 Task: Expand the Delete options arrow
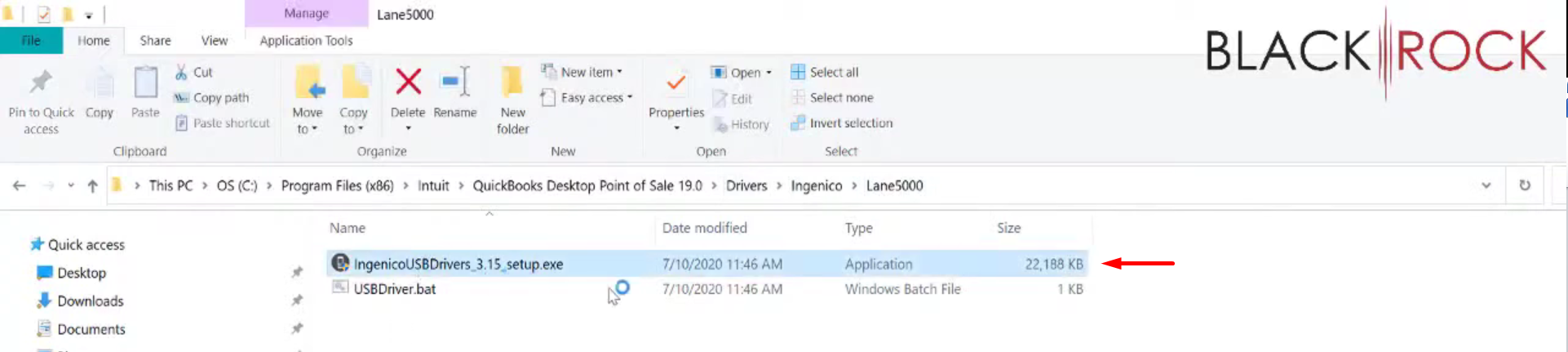click(x=408, y=128)
